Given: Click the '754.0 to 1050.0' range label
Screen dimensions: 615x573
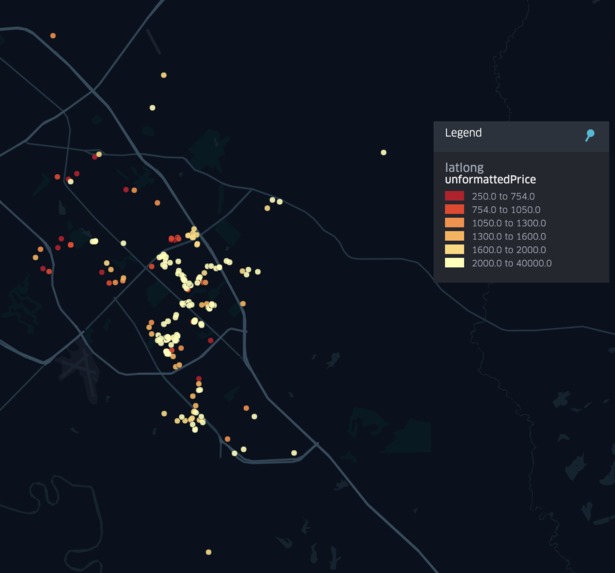Looking at the screenshot, I should pyautogui.click(x=506, y=210).
